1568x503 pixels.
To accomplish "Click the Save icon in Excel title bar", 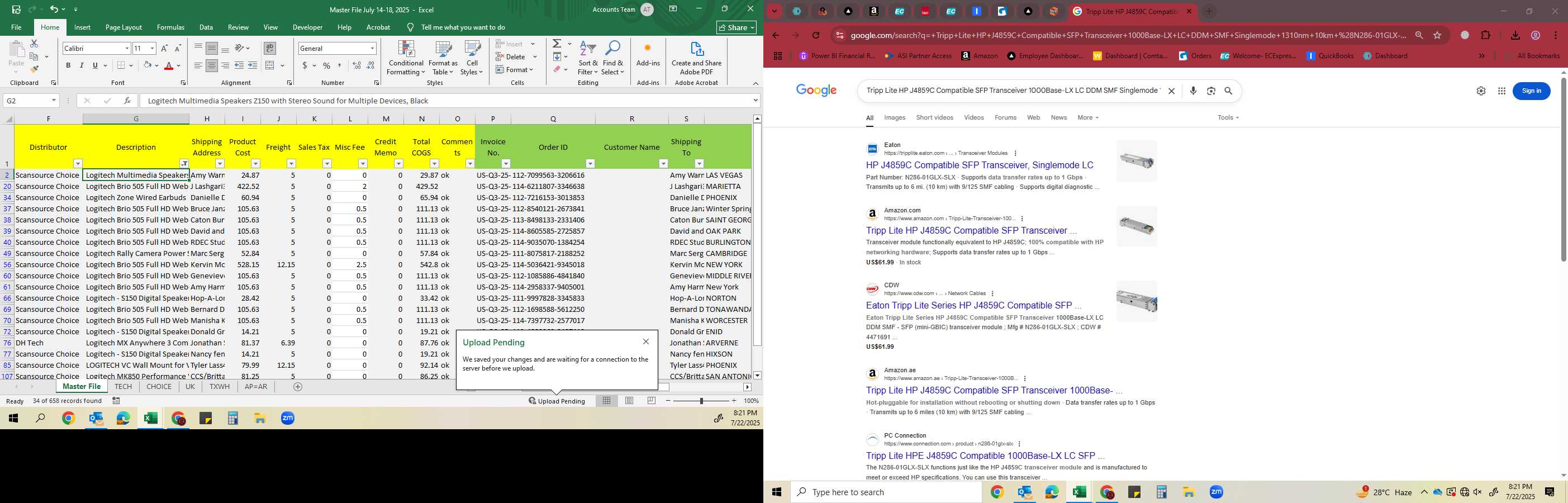I will click(x=16, y=9).
